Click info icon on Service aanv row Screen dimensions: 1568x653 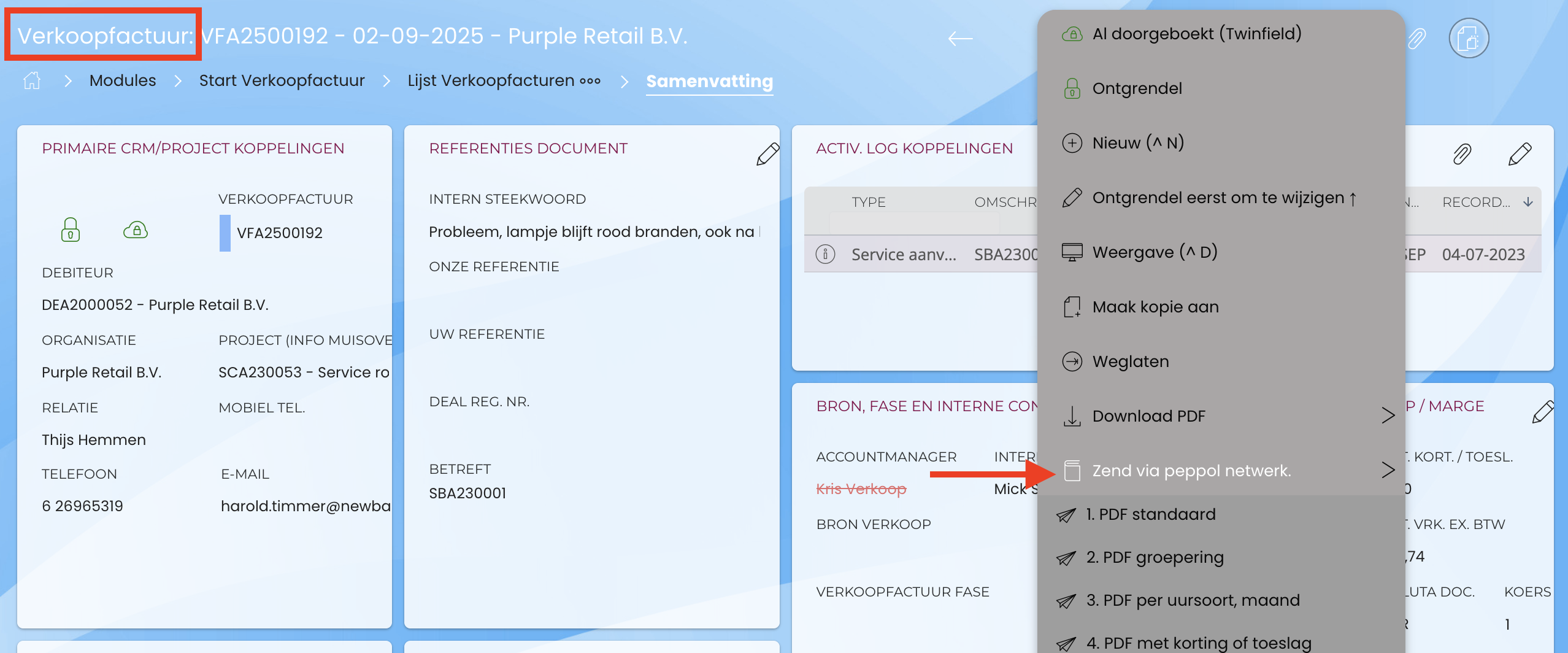(826, 254)
